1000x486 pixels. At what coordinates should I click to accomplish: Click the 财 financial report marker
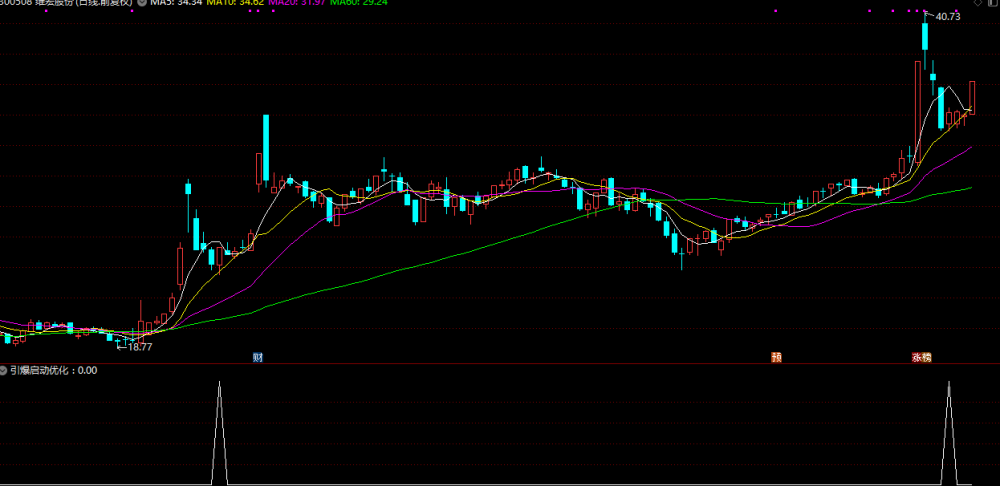258,357
